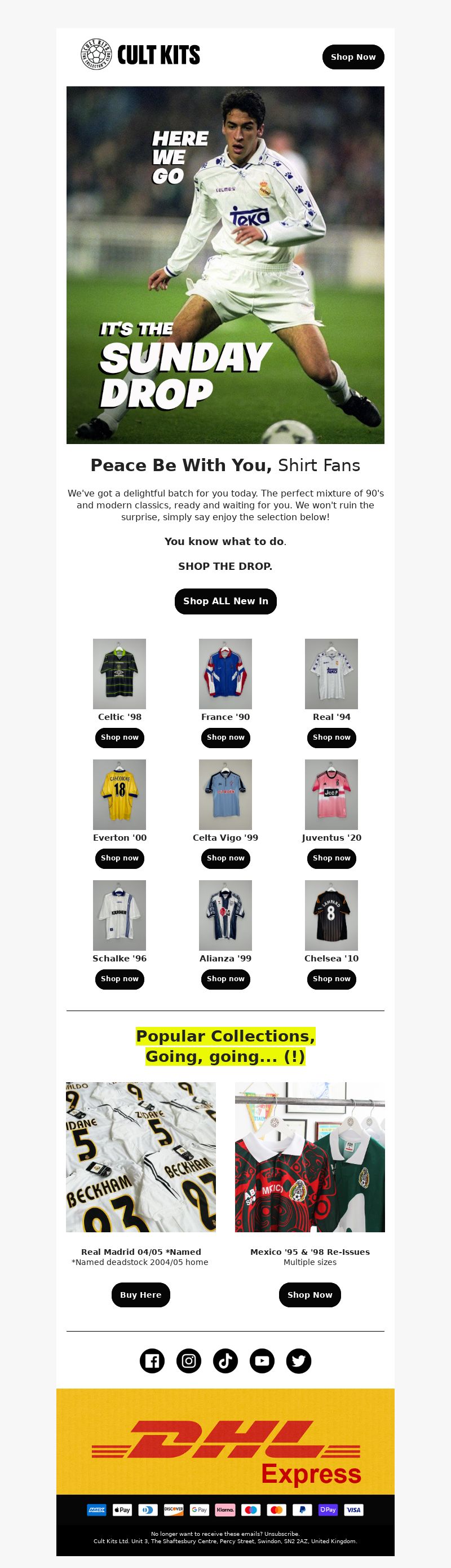
Task: Open the Mexico re-issues collection image
Action: click(310, 1157)
